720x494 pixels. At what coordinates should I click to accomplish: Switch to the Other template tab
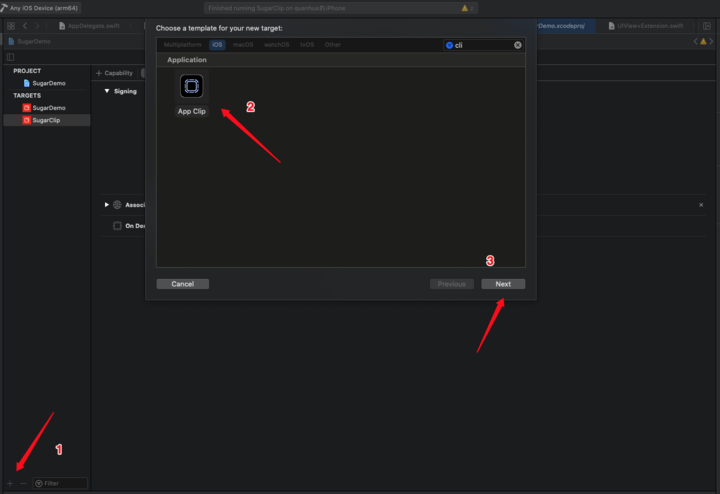click(332, 45)
